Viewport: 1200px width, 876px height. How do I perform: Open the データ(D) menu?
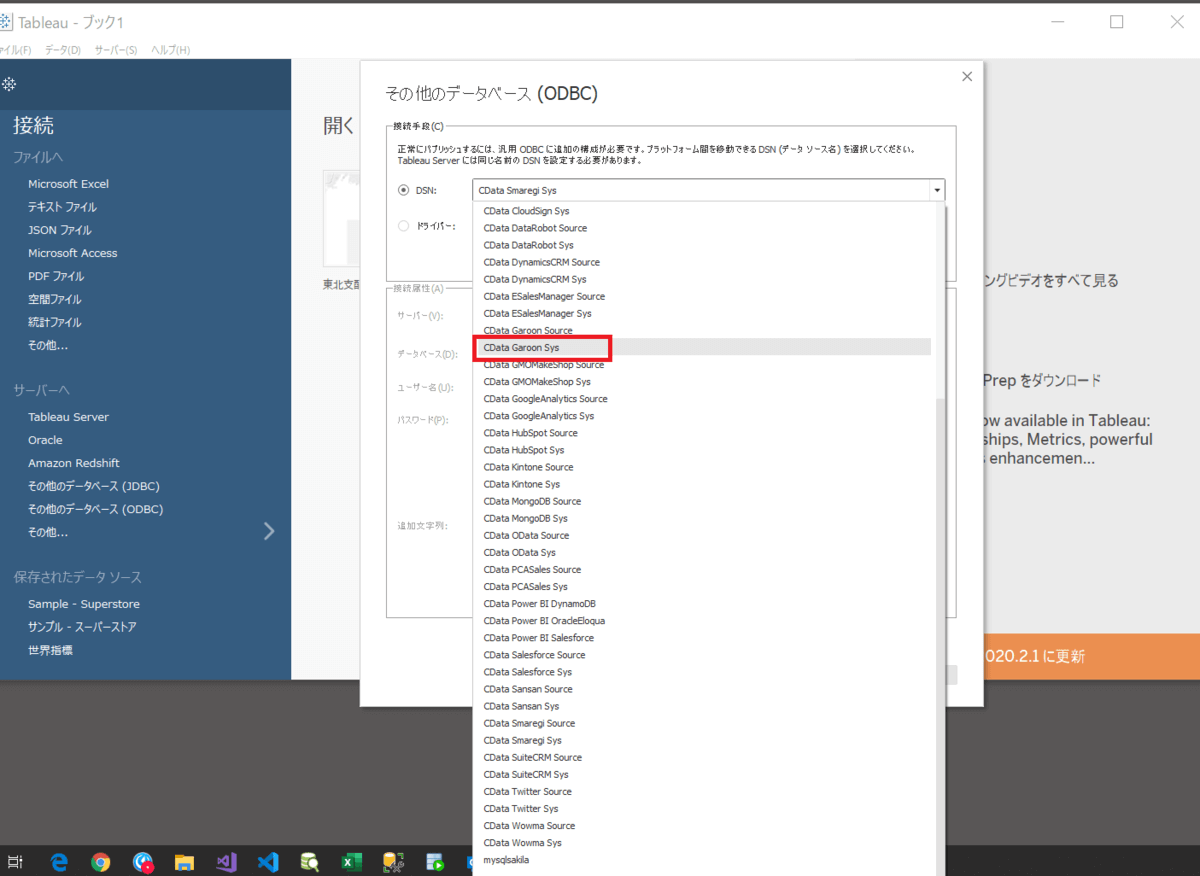[63, 49]
